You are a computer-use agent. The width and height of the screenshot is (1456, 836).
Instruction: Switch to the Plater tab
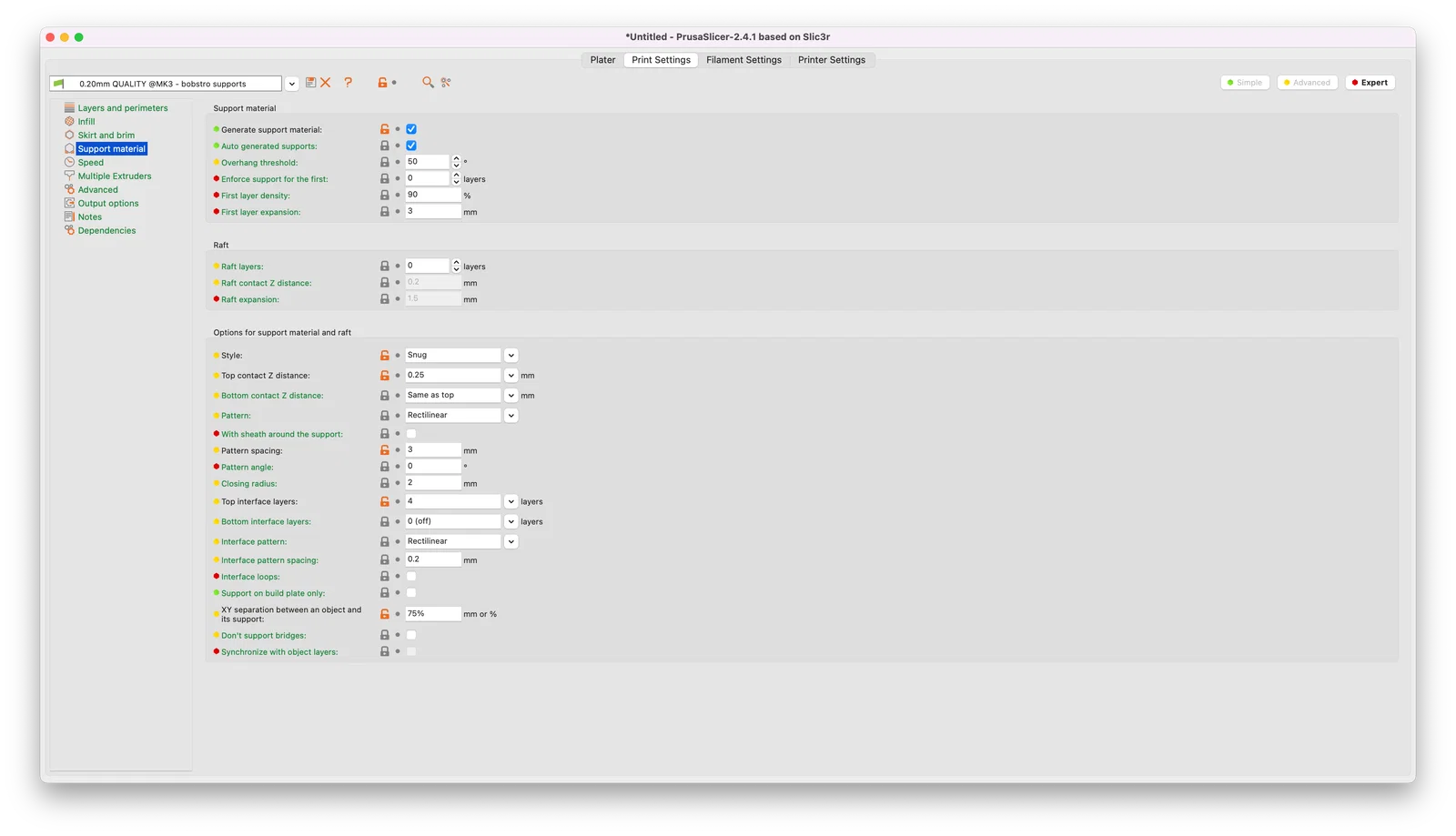click(602, 60)
